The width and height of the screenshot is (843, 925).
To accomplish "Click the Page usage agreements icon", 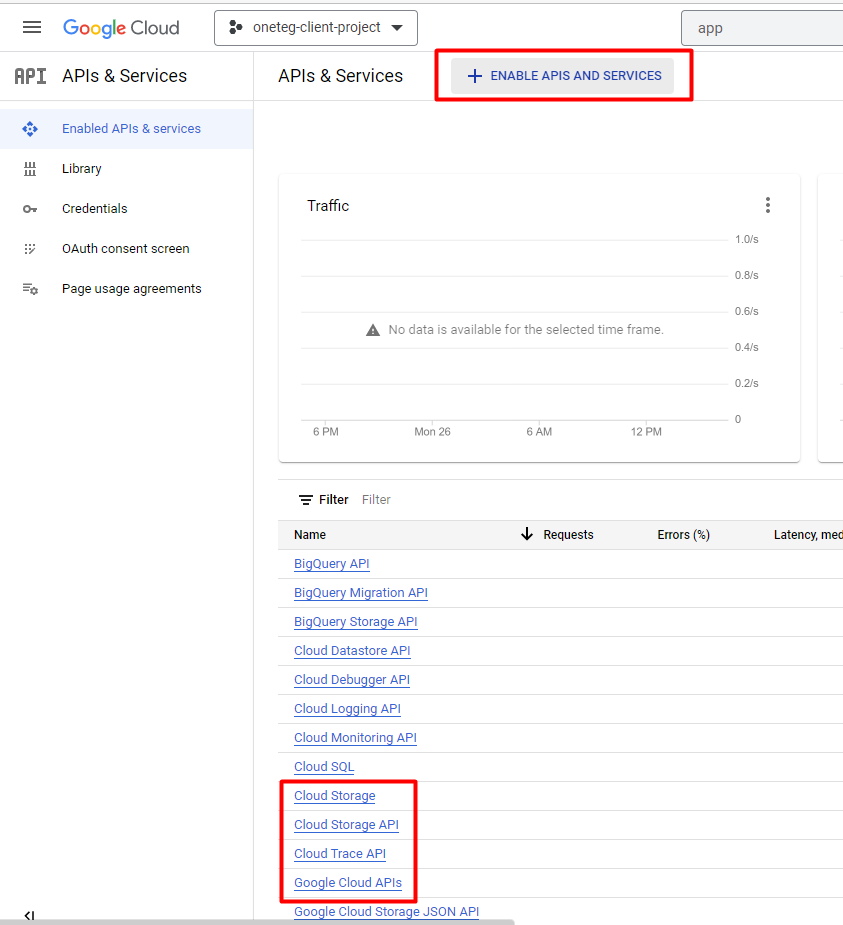I will 30,289.
